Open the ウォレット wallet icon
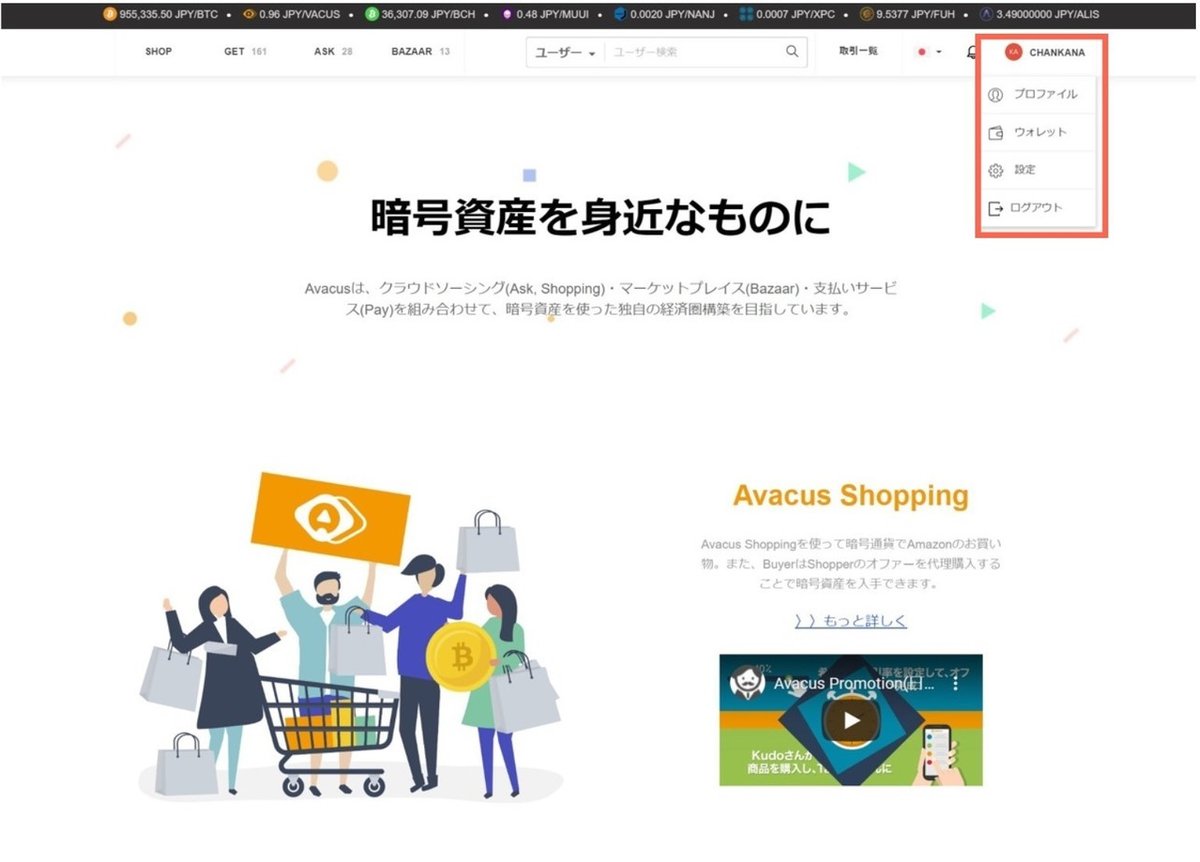 click(x=996, y=133)
